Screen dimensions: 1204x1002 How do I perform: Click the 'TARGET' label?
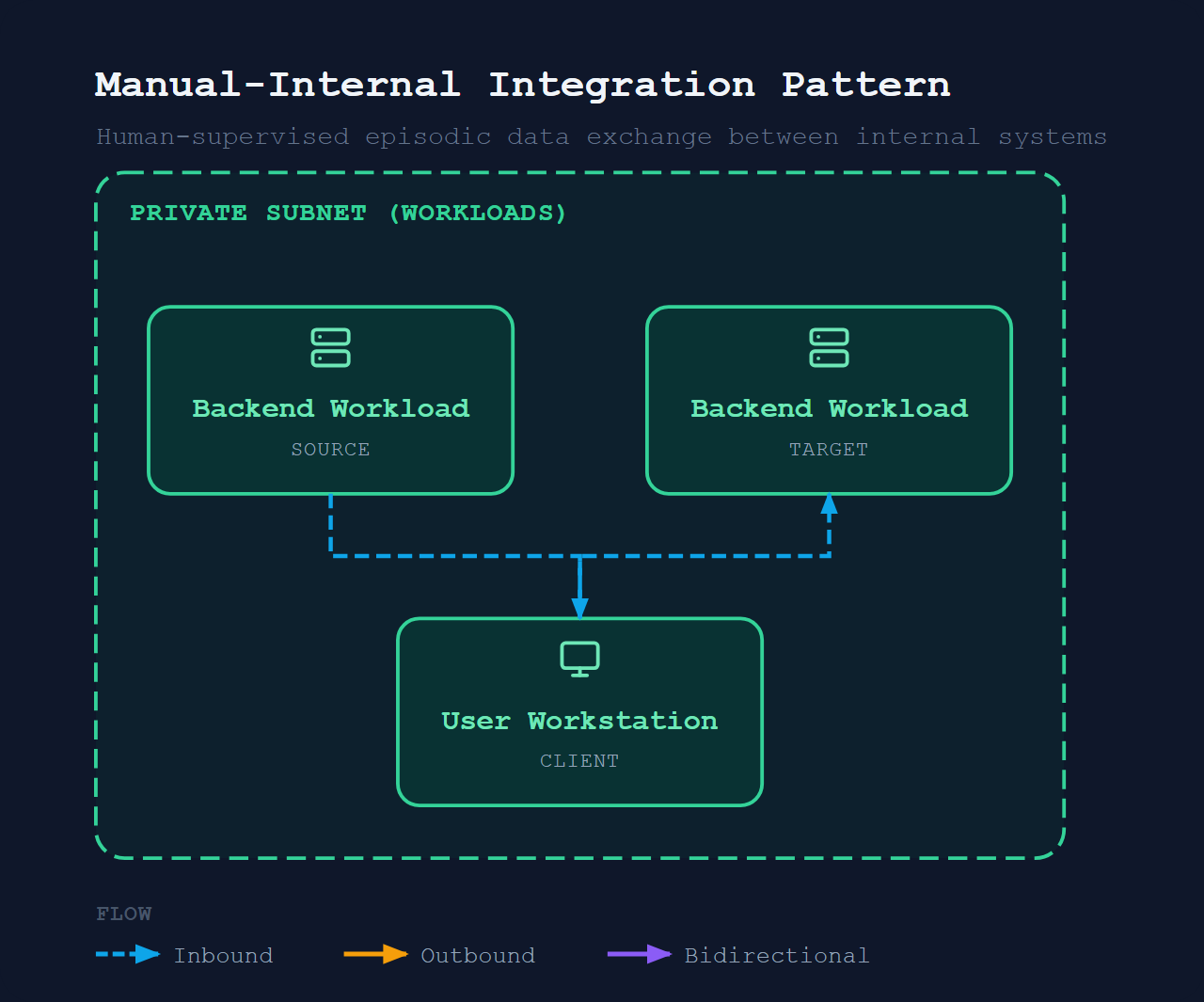tap(829, 450)
